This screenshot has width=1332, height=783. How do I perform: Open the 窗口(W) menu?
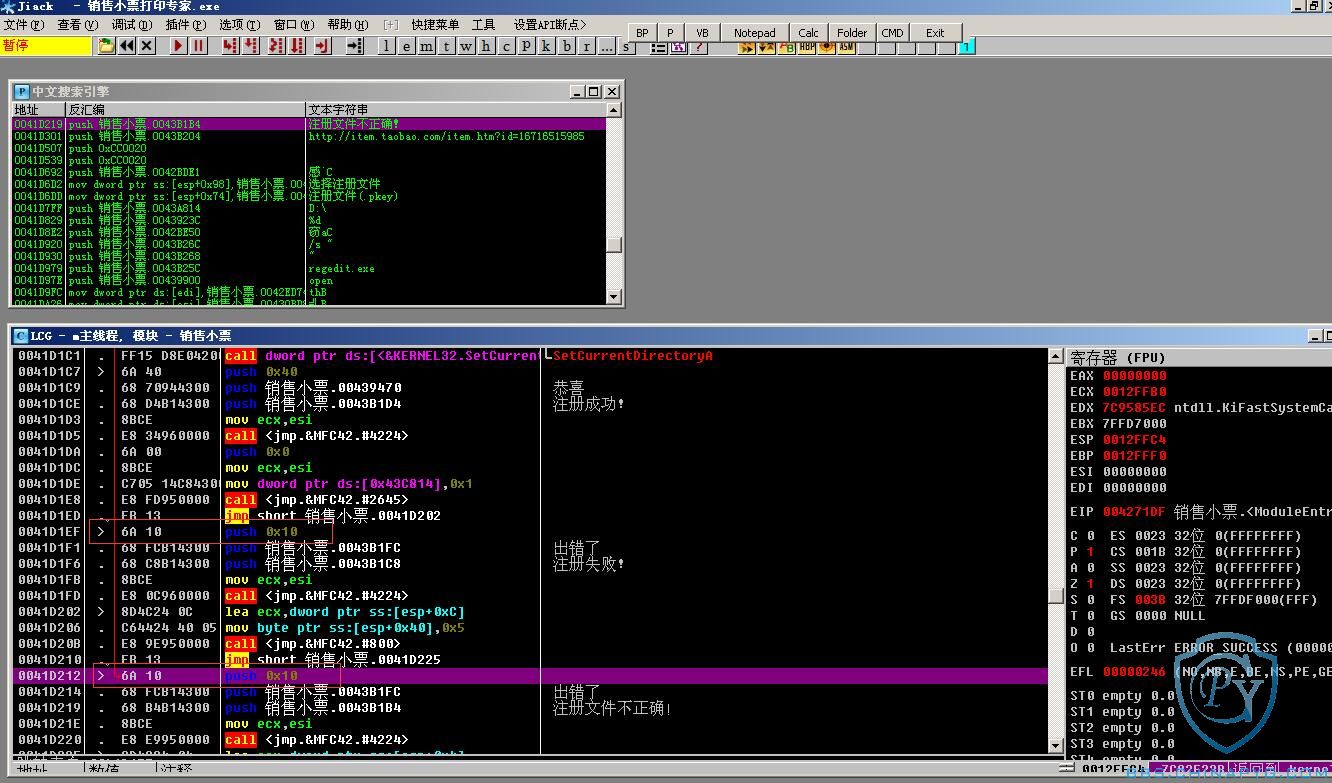point(293,24)
